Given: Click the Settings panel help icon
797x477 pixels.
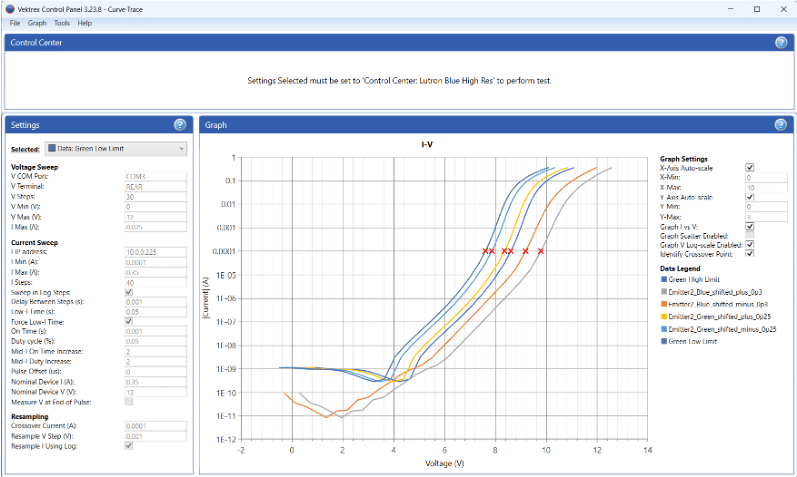Looking at the screenshot, I should click(x=180, y=125).
